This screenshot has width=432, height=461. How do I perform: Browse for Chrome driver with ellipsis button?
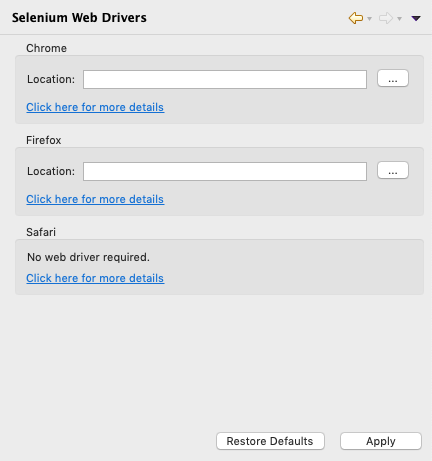tap(393, 78)
